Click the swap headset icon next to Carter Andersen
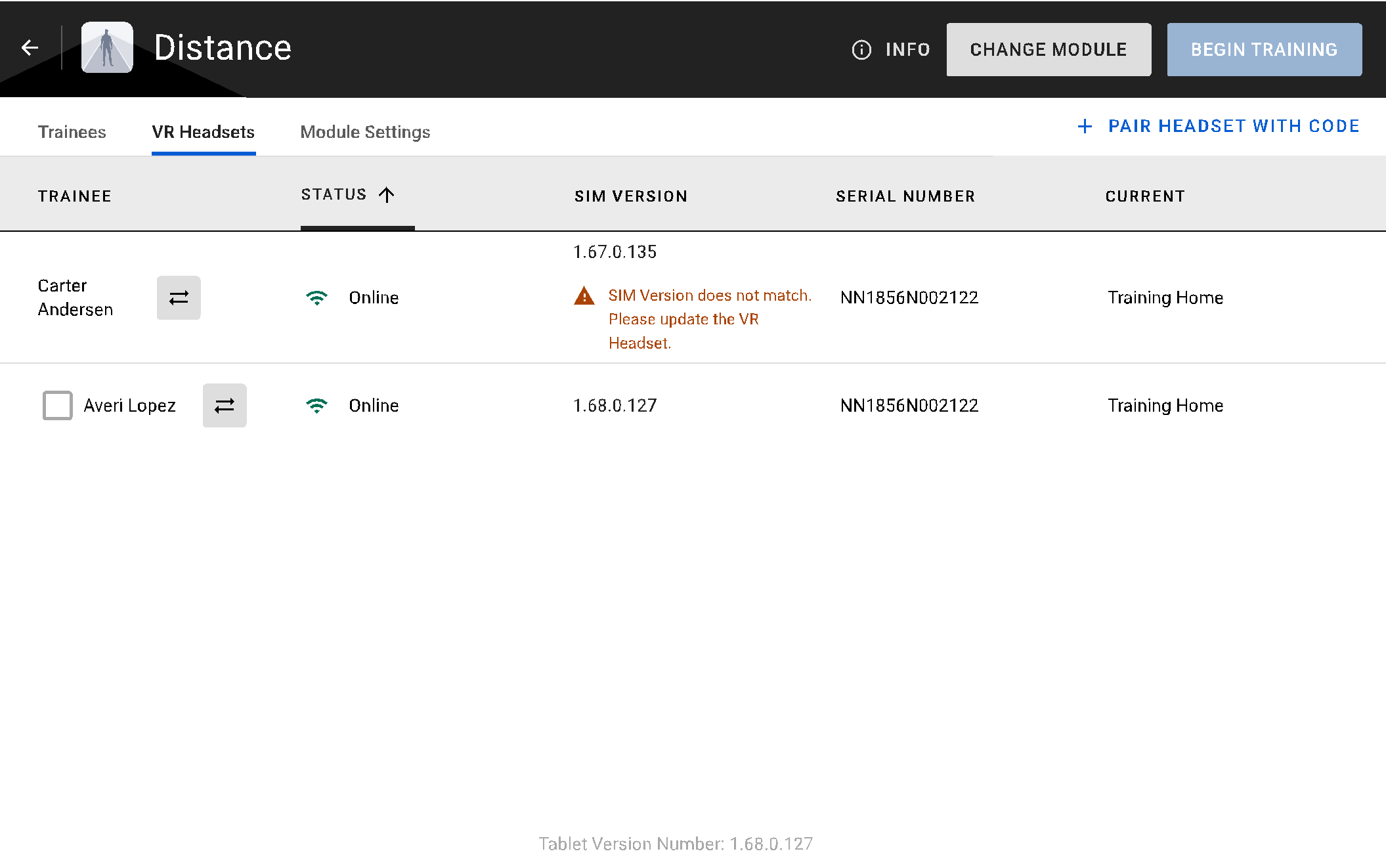Viewport: 1386px width, 868px height. coord(179,297)
